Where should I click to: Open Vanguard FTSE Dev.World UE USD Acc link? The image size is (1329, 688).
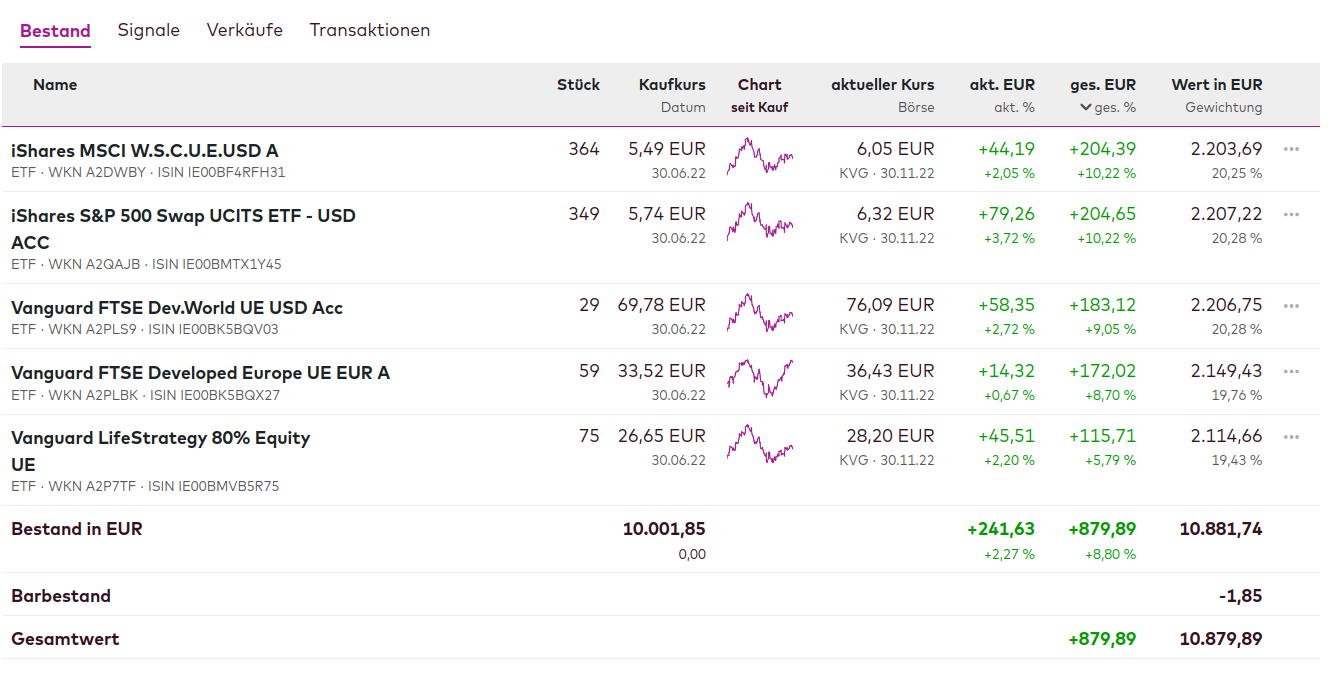177,308
